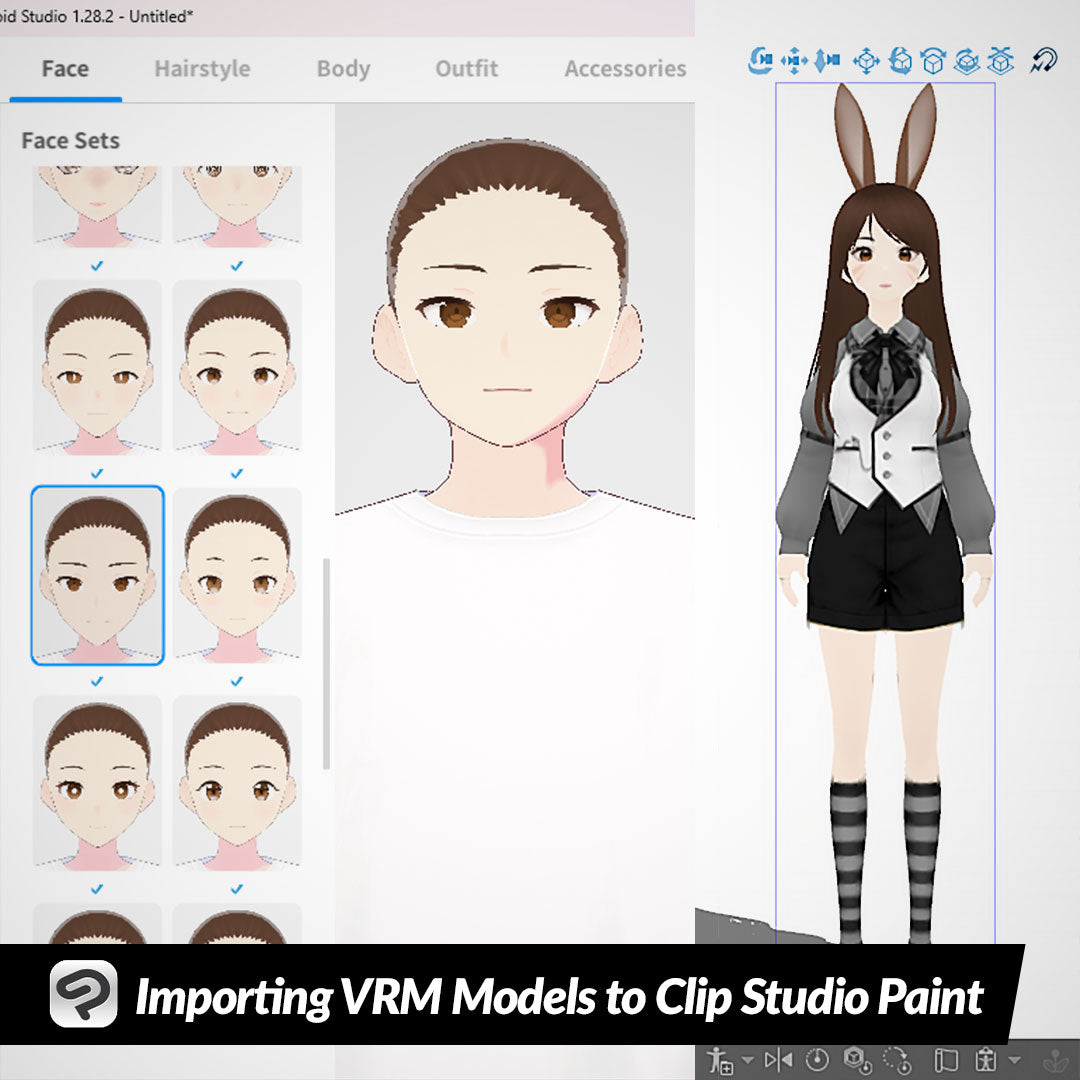Toggle the magnet snap icon
This screenshot has height=1080, width=1080.
point(1043,61)
